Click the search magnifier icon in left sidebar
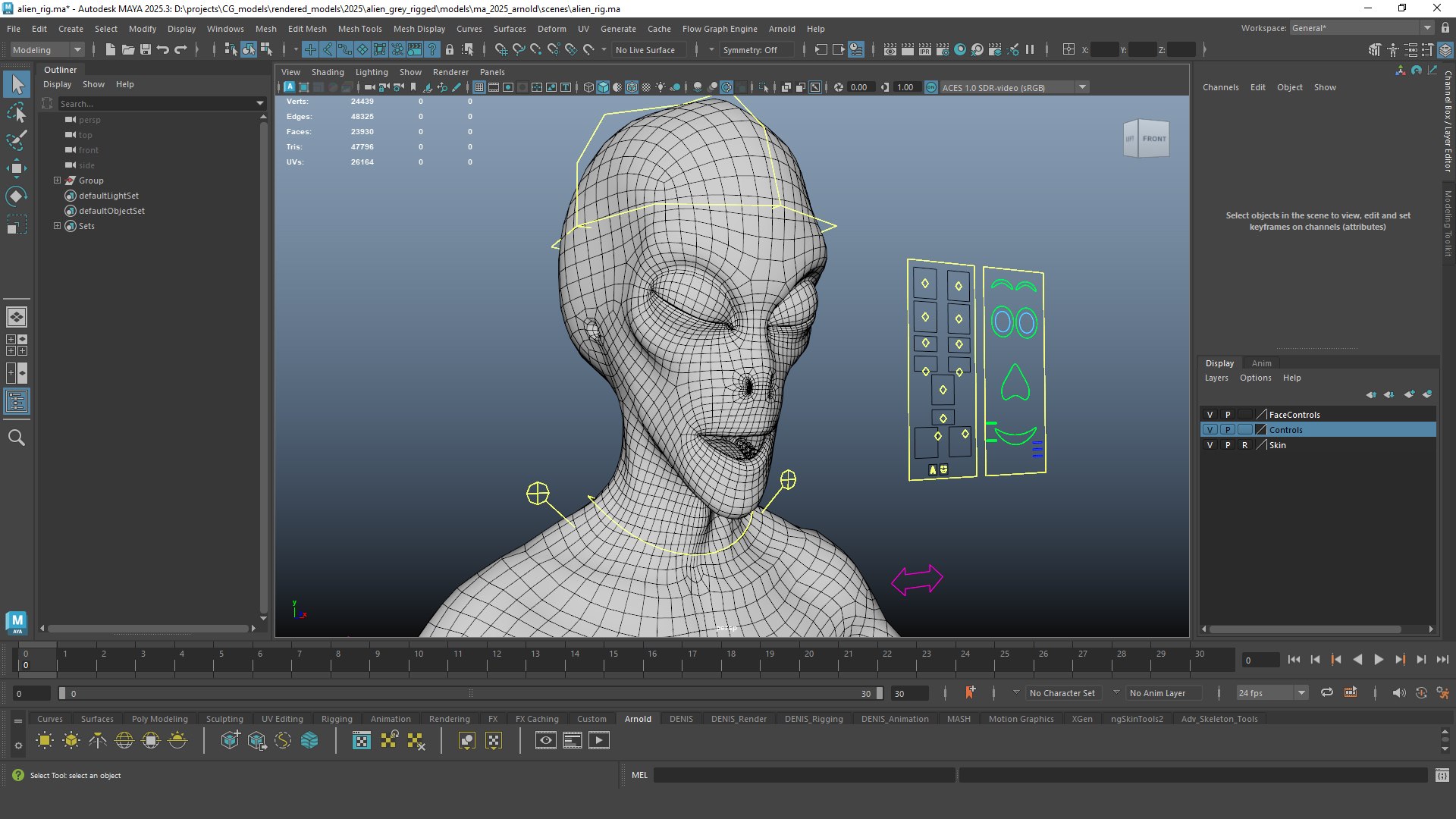The height and width of the screenshot is (819, 1456). click(17, 438)
